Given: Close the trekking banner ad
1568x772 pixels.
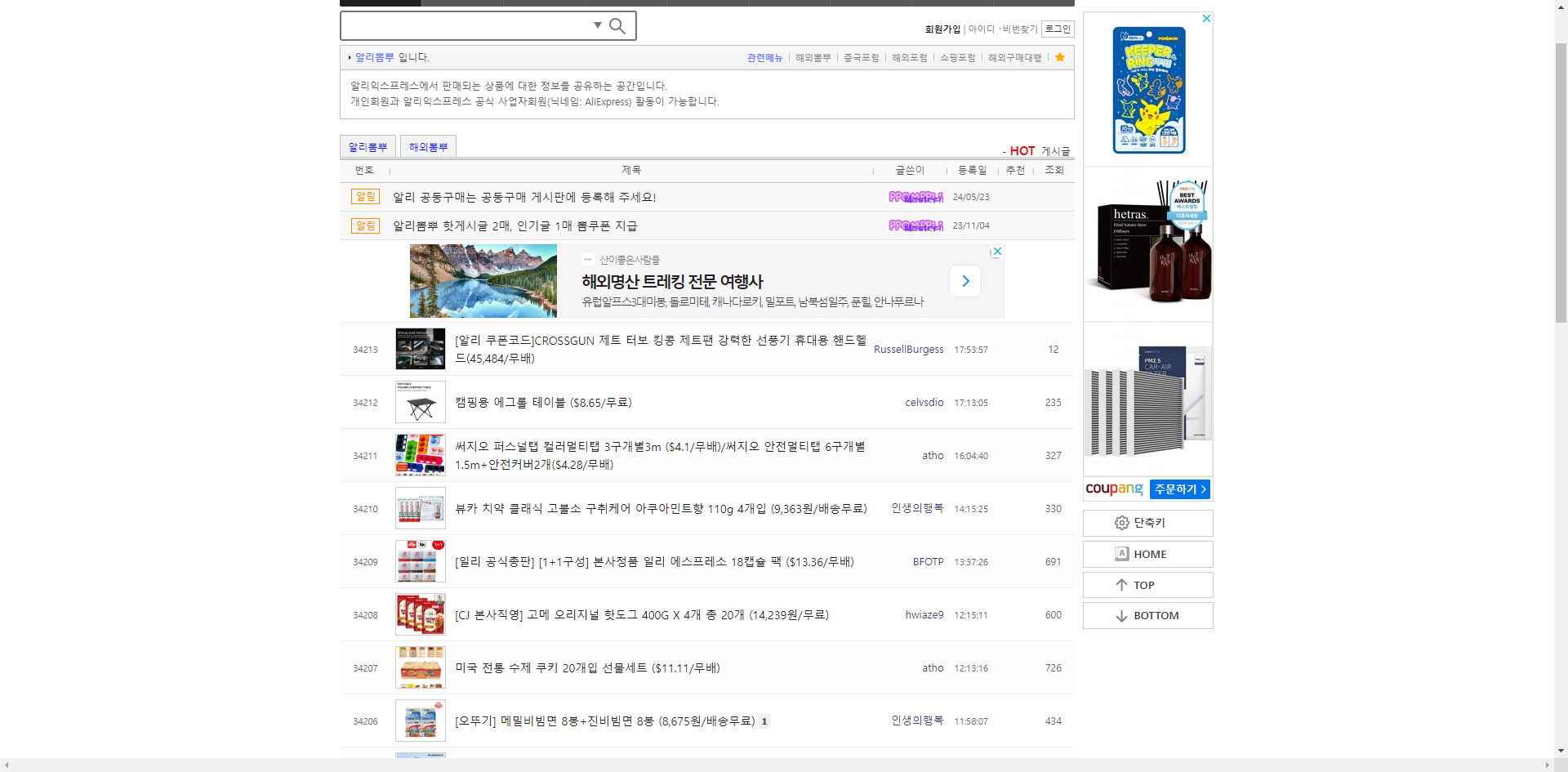Looking at the screenshot, I should [x=997, y=252].
